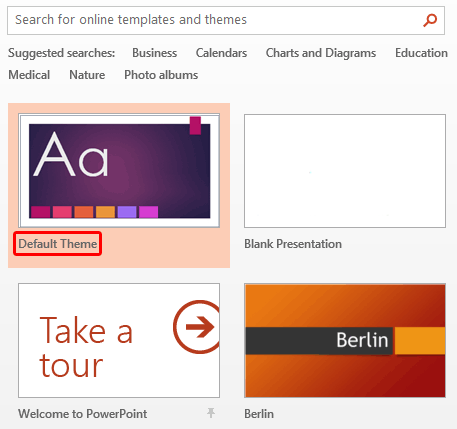Open the Nature suggested search
Viewport: 457px width, 429px height.
pyautogui.click(x=87, y=75)
